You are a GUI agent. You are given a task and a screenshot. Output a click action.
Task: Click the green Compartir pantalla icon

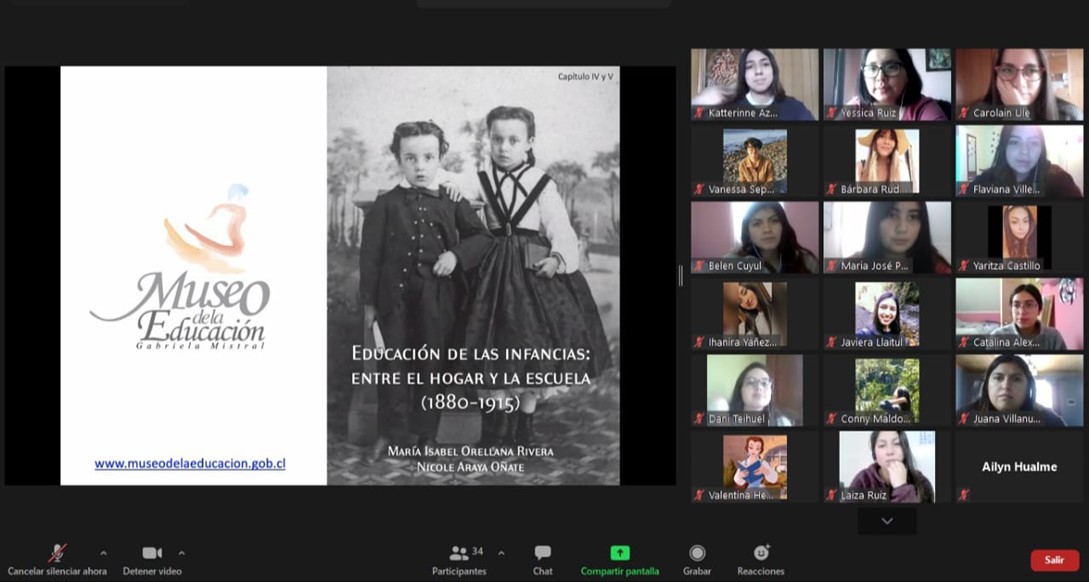click(620, 553)
